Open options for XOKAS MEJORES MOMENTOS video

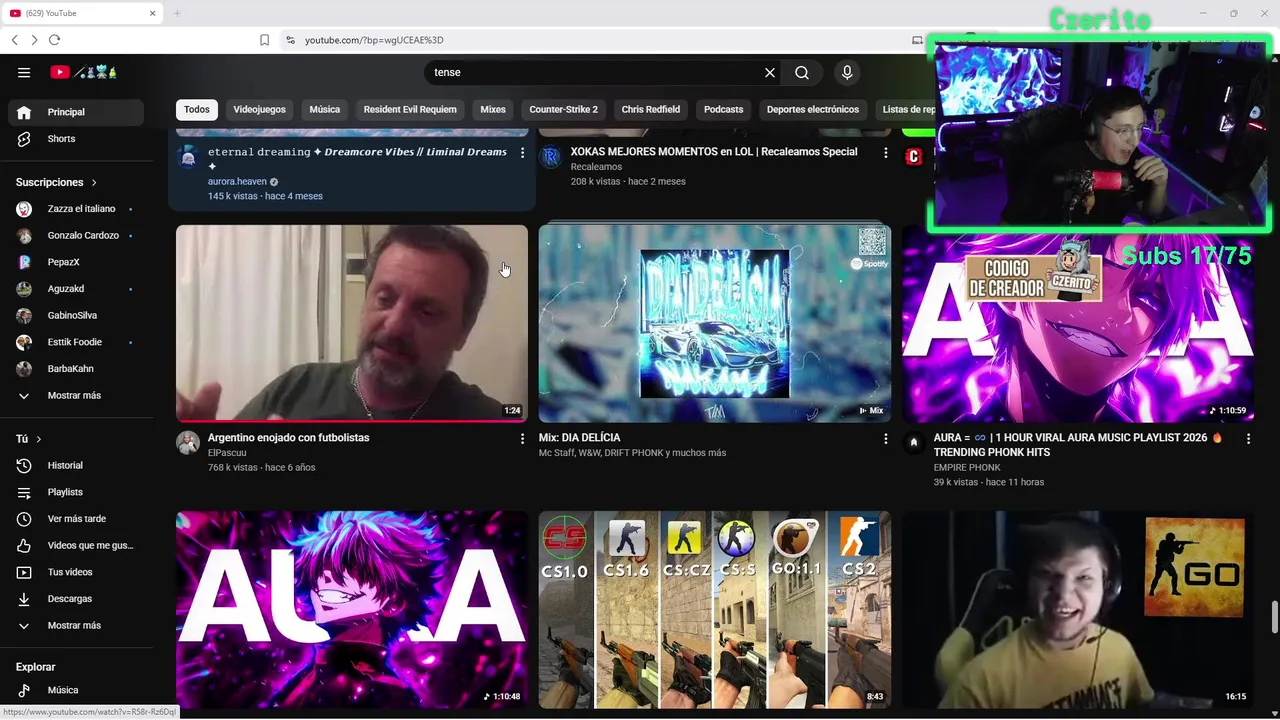click(x=885, y=152)
